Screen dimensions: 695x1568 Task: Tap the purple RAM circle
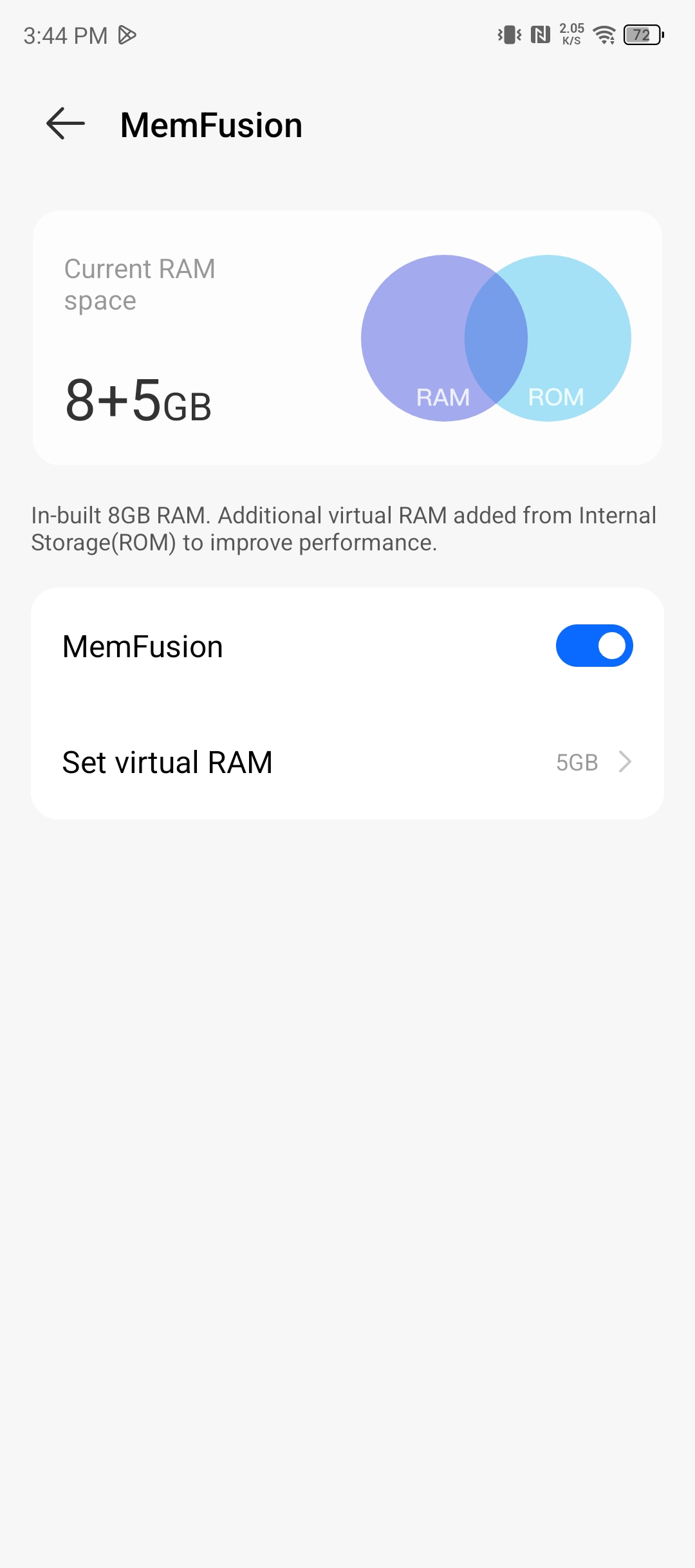click(x=412, y=338)
